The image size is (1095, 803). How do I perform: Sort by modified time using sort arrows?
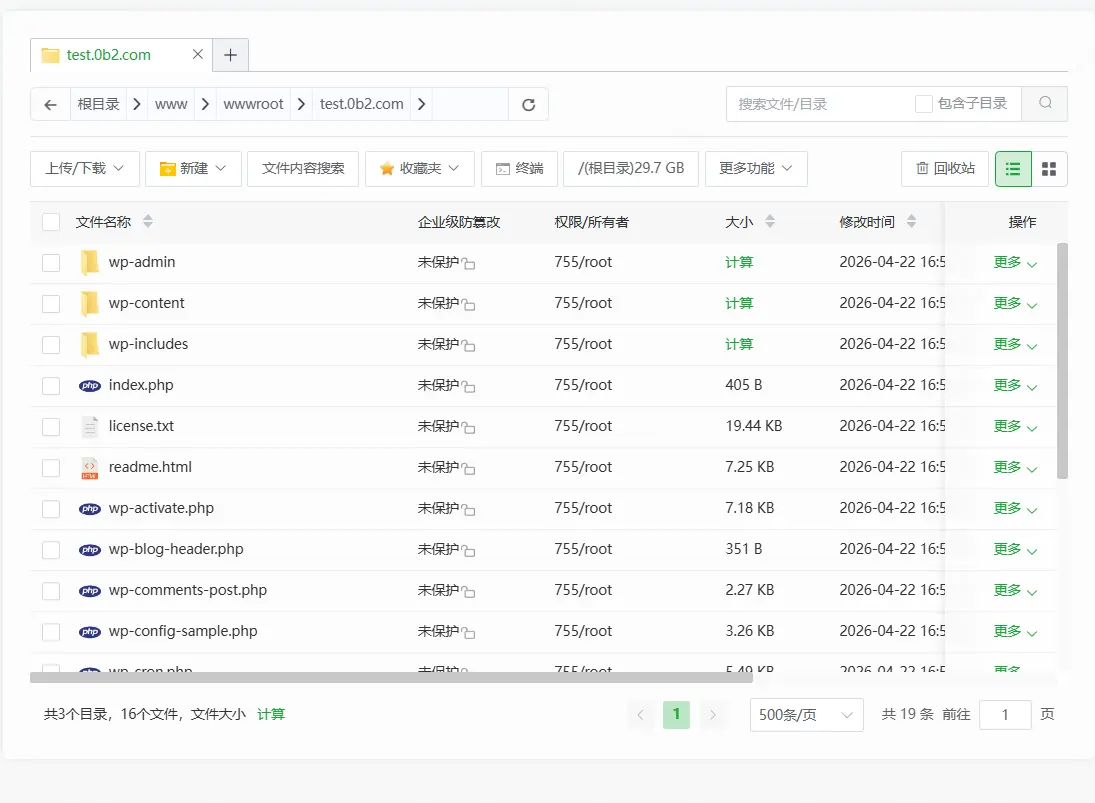point(911,222)
